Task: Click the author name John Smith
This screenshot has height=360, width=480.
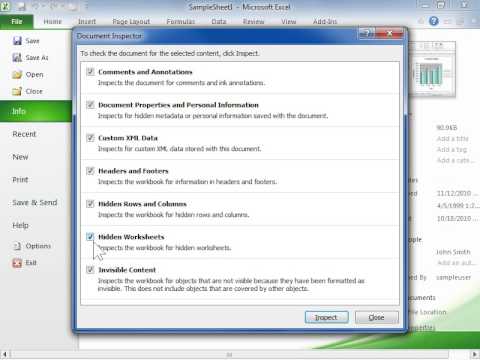Action: coord(453,252)
